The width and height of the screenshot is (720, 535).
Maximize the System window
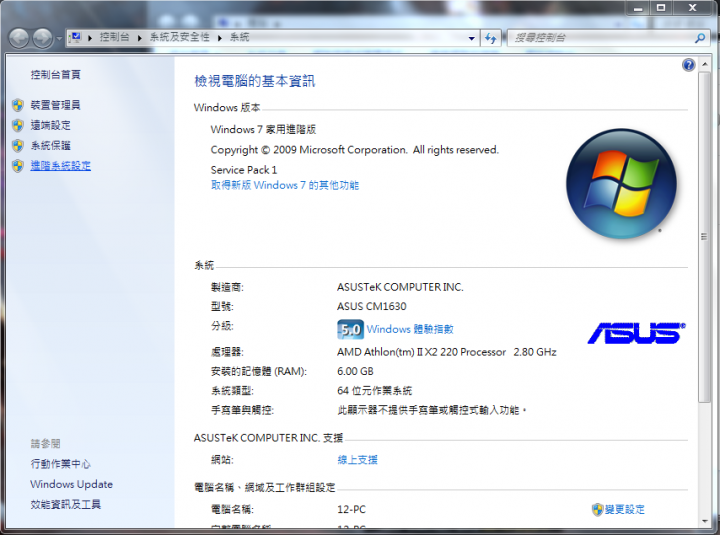pos(661,8)
